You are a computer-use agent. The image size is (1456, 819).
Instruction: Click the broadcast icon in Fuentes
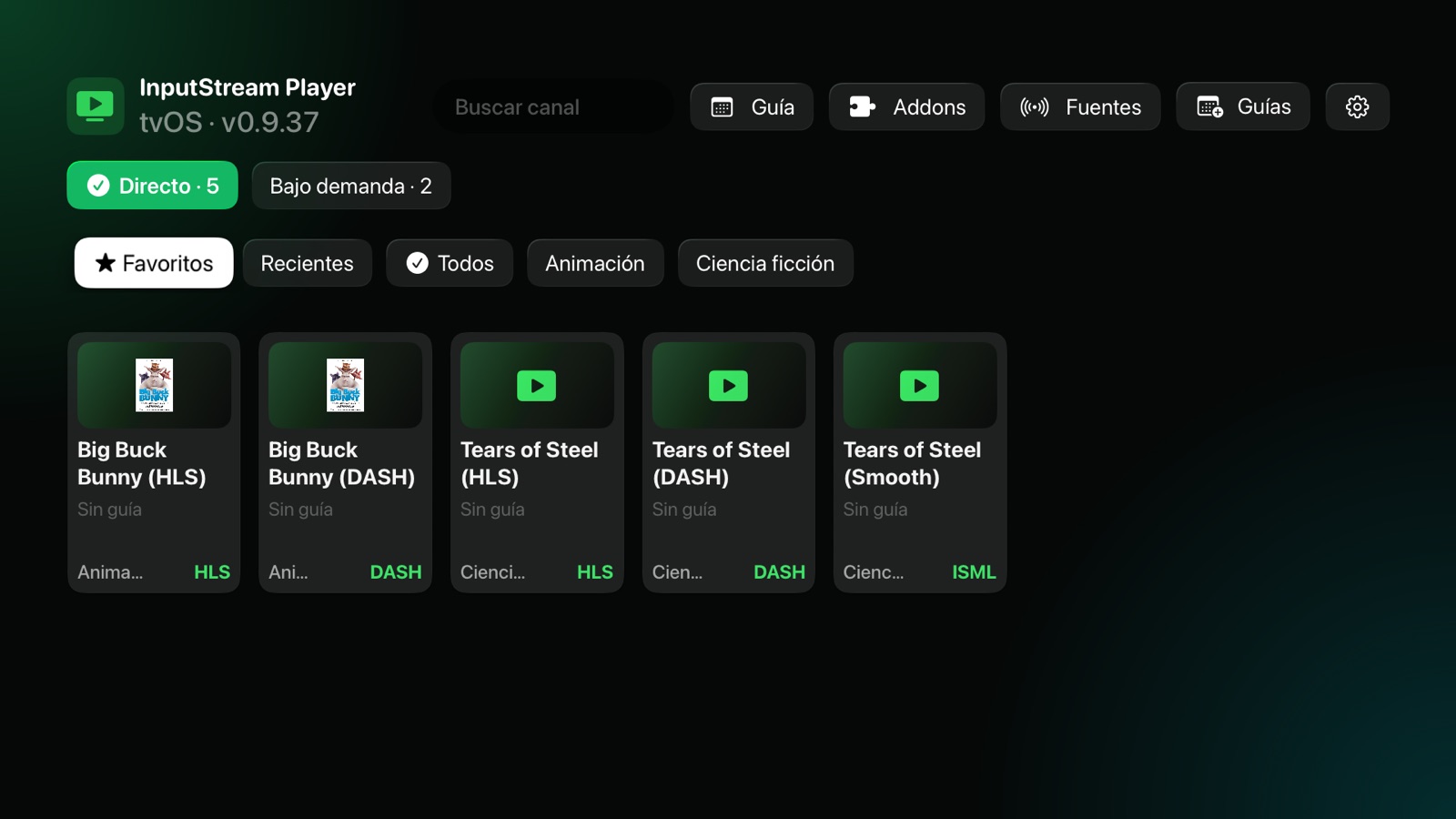click(x=1035, y=107)
